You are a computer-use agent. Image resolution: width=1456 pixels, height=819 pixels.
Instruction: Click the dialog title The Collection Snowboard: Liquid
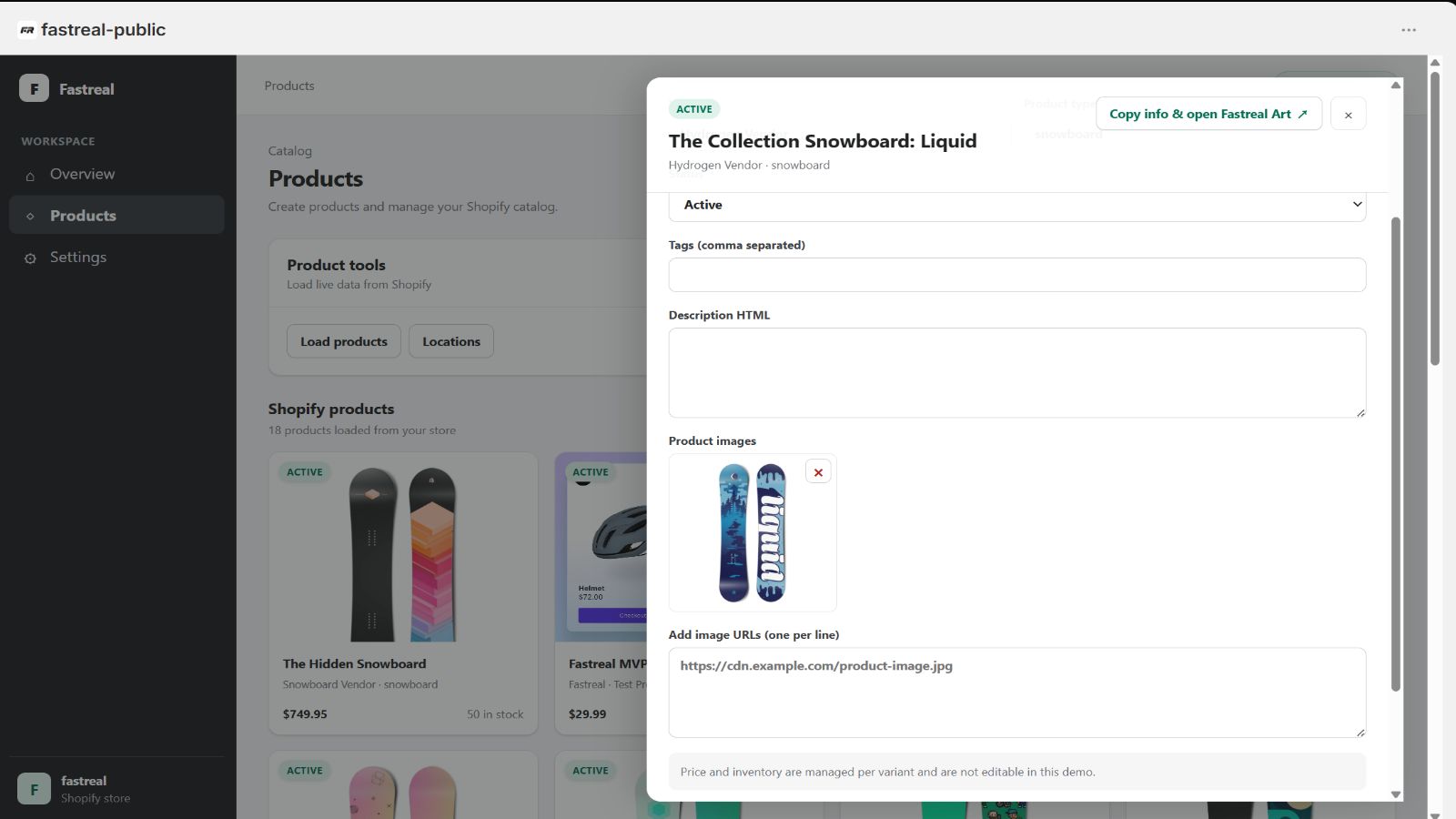(x=823, y=141)
